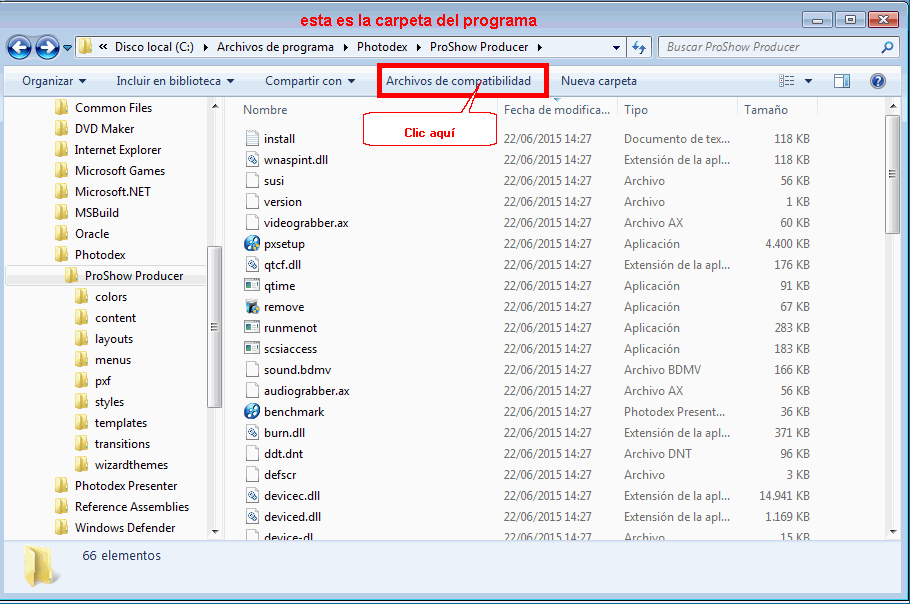
Task: Click the search magnifier icon
Action: [887, 47]
